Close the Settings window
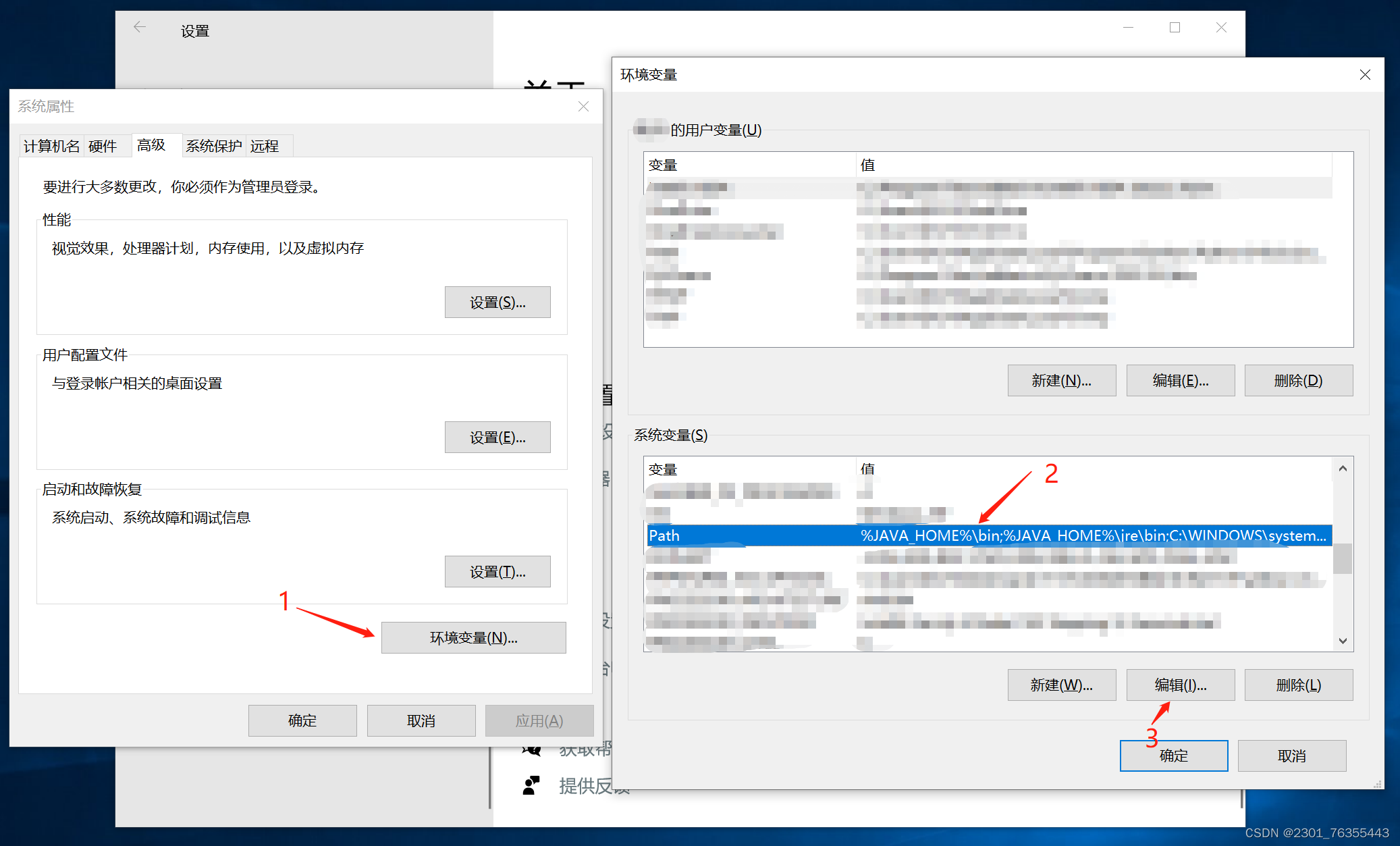This screenshot has height=846, width=1400. (x=1222, y=27)
